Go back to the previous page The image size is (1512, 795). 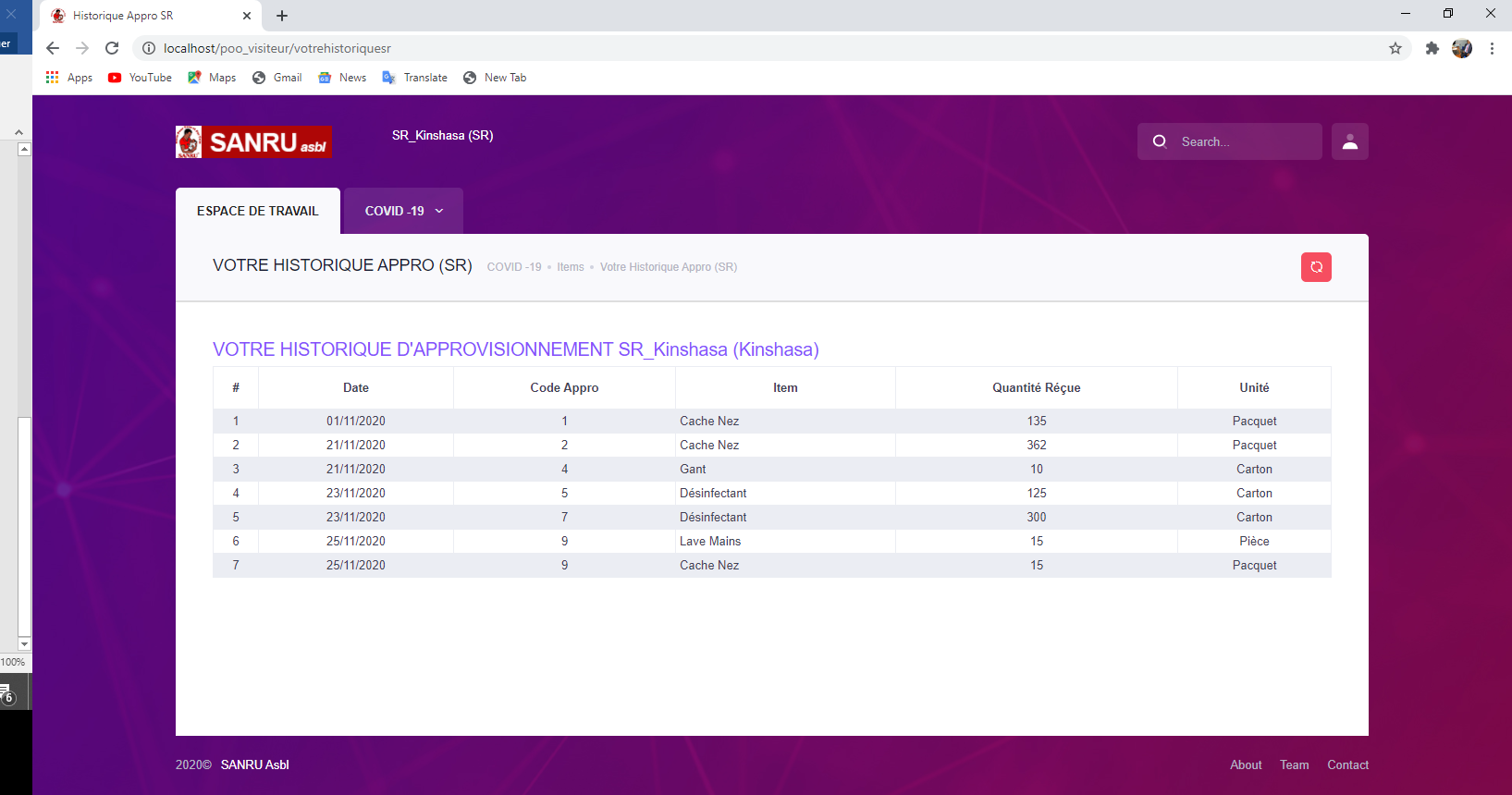[x=53, y=48]
